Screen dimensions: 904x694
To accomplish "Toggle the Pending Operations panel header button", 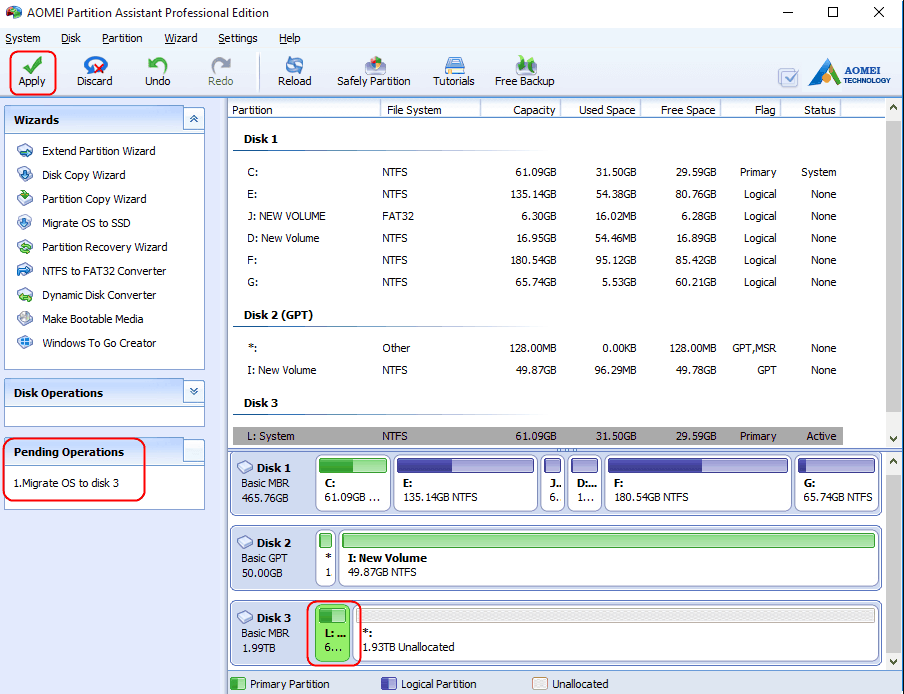I will [x=194, y=450].
